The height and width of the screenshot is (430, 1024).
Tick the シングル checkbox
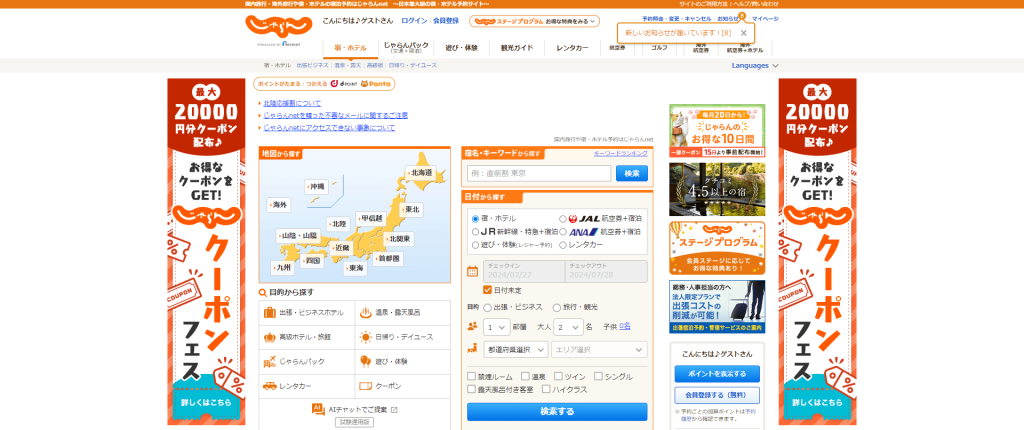[x=598, y=376]
